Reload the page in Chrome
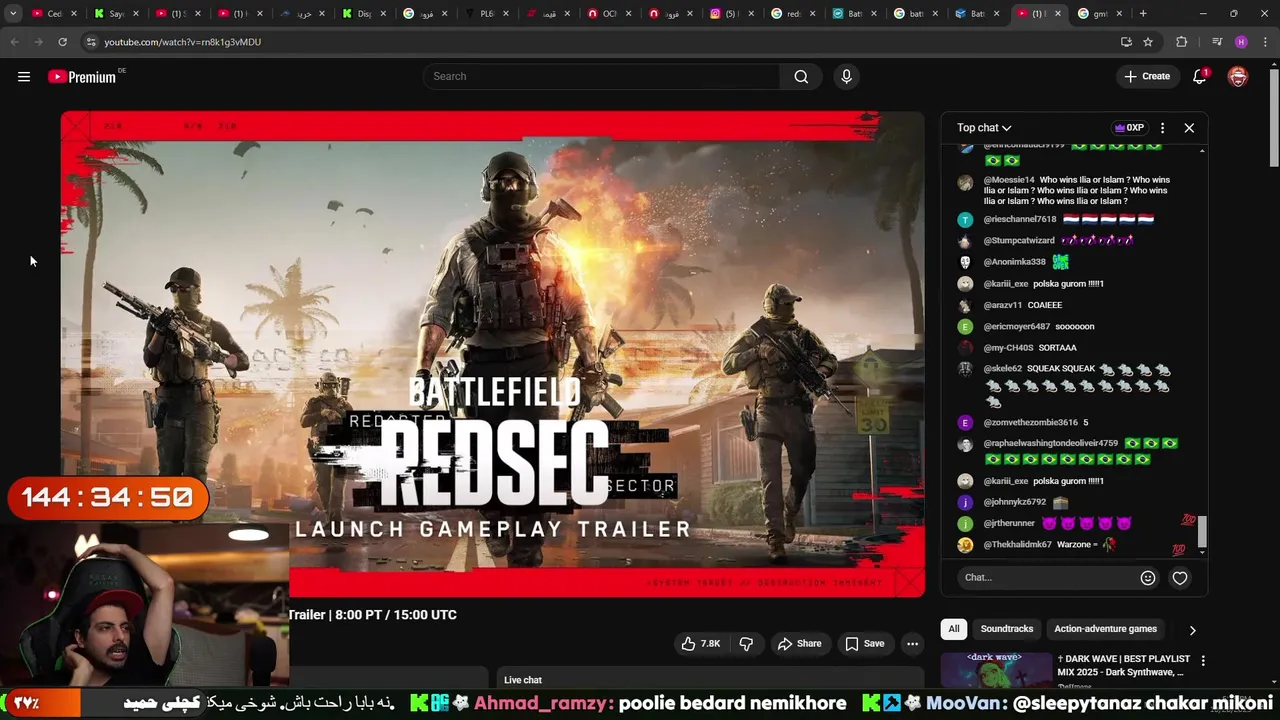The height and width of the screenshot is (720, 1280). tap(62, 42)
